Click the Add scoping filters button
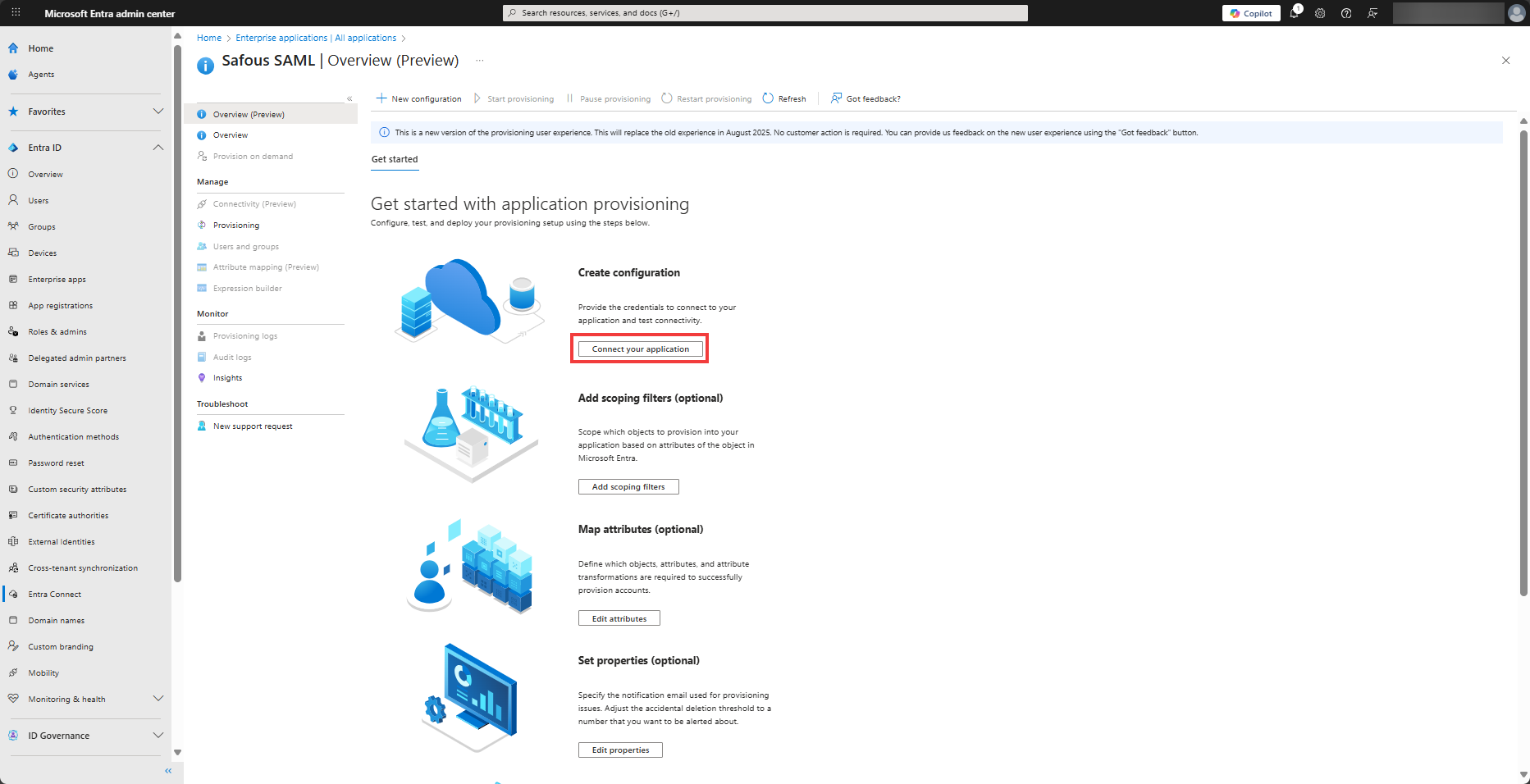This screenshot has width=1530, height=784. click(x=628, y=487)
